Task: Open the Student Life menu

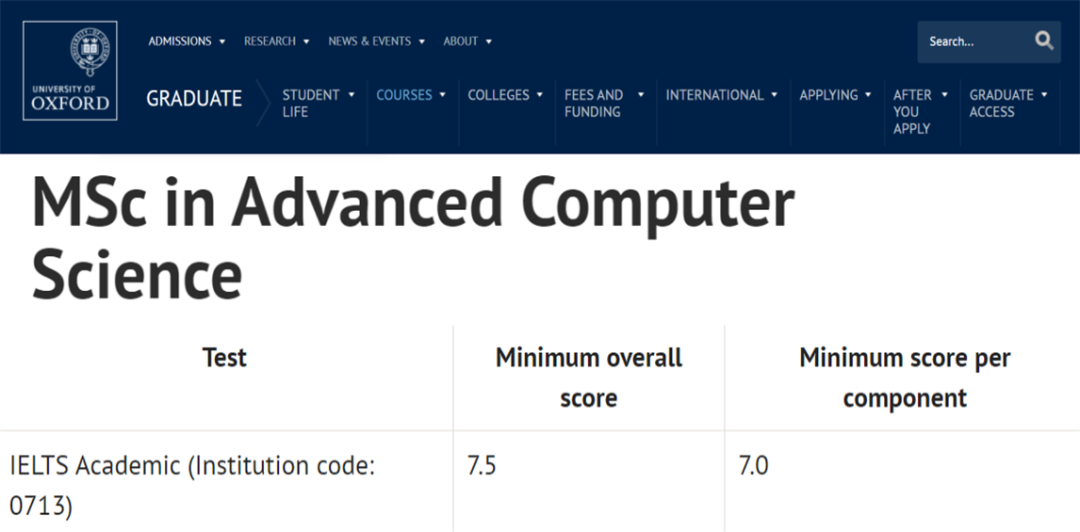Action: (x=311, y=103)
